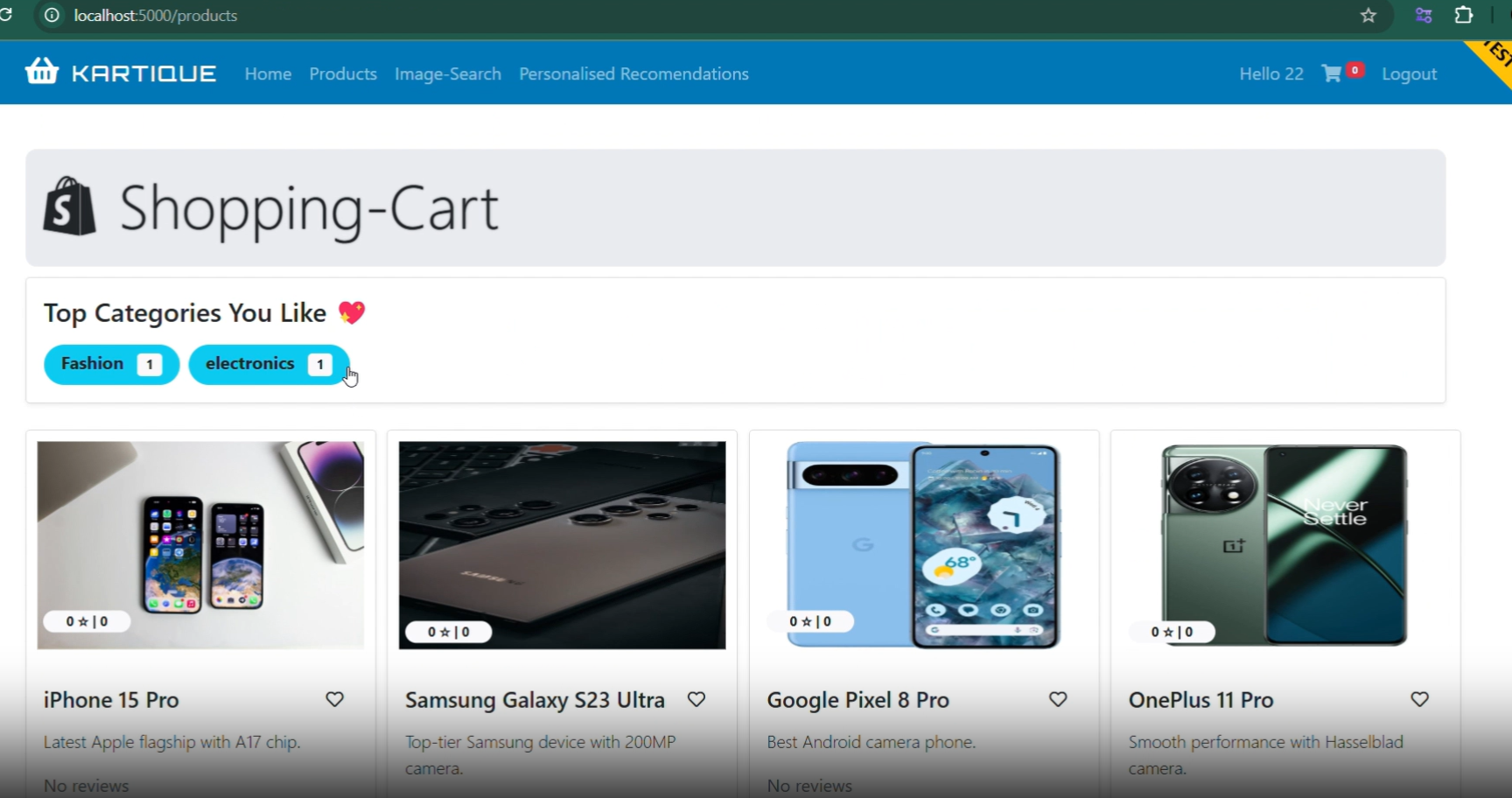The width and height of the screenshot is (1512, 798).
Task: Click 'Smooth performance with Hasselblad' description
Action: pyautogui.click(x=1266, y=742)
